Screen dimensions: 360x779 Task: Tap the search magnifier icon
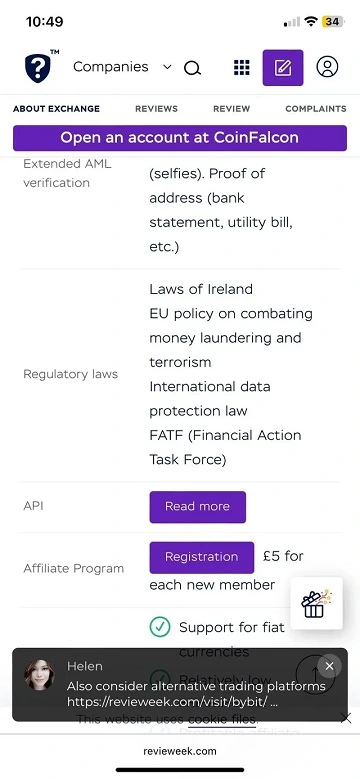click(x=192, y=68)
